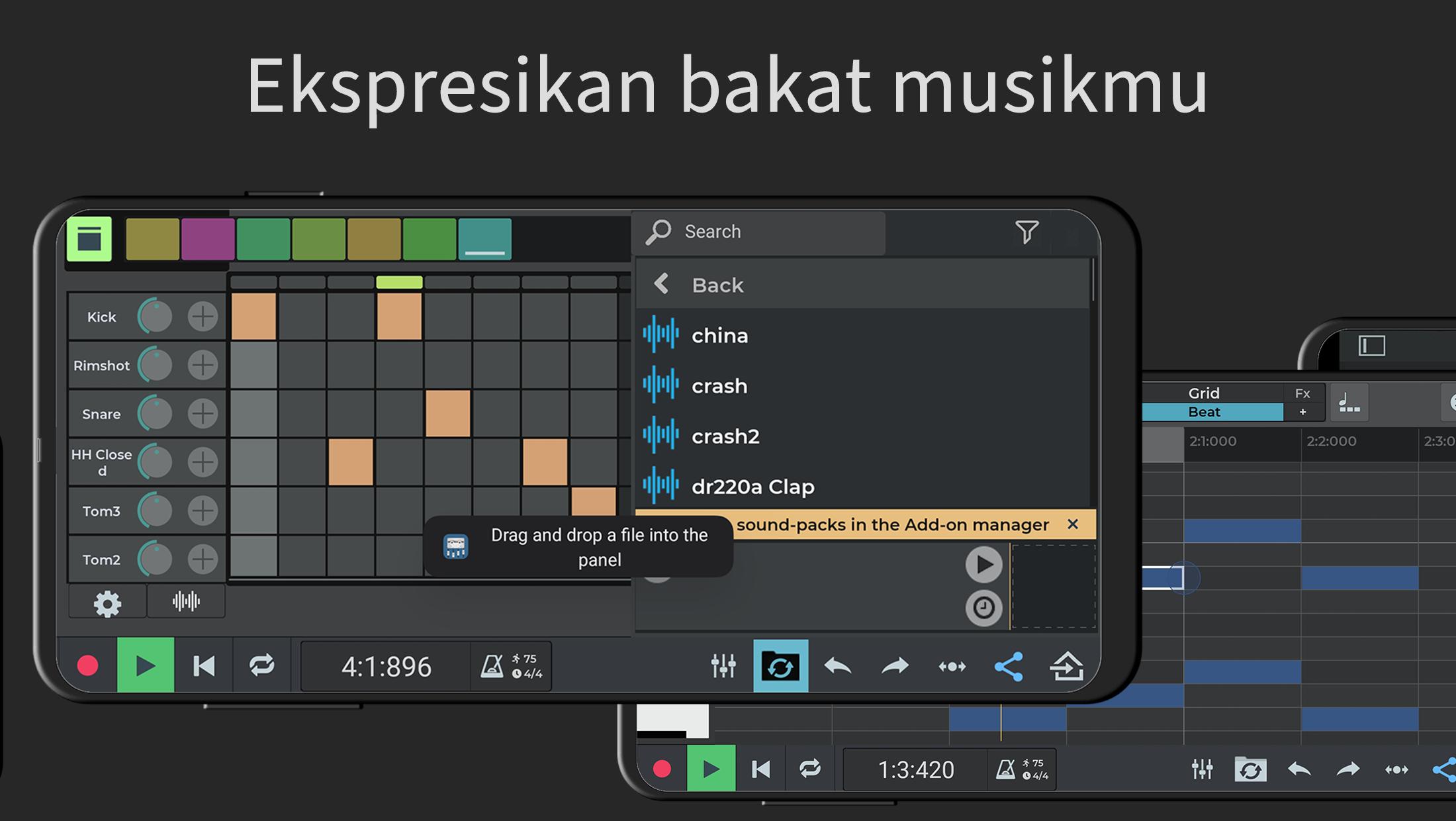
Task: Toggle the highlighted media browser icon
Action: pos(780,666)
